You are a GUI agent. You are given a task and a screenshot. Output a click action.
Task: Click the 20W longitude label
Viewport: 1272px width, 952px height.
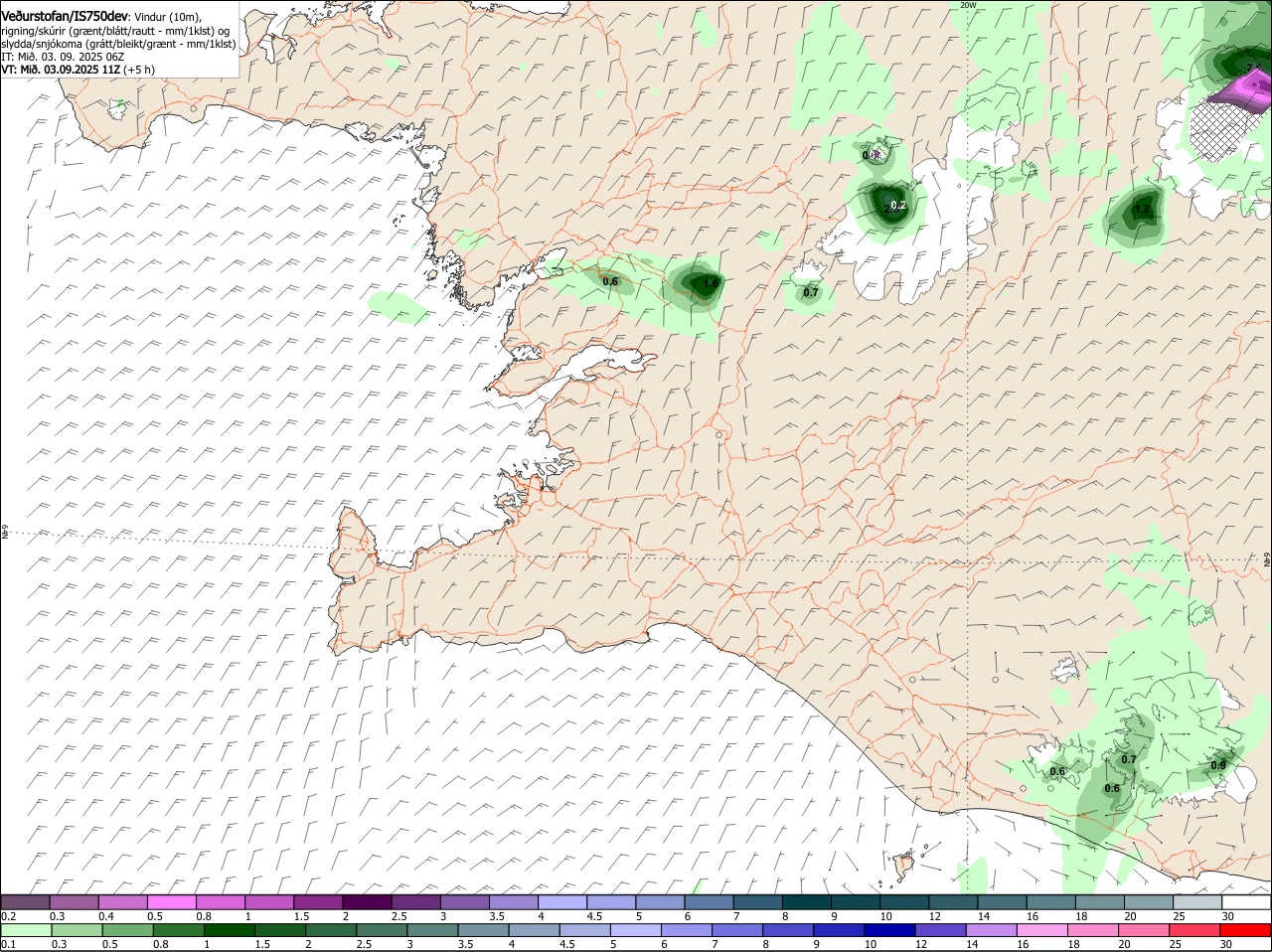point(968,5)
